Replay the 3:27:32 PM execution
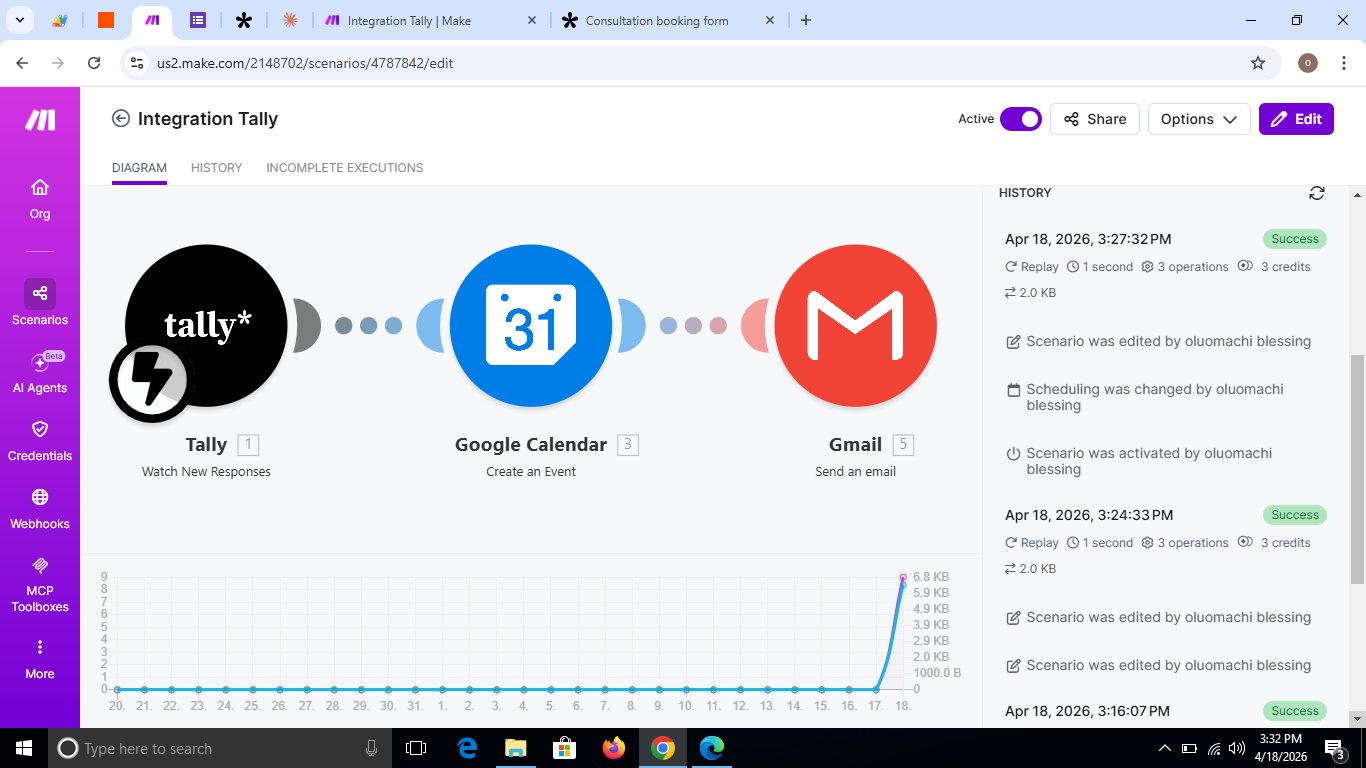This screenshot has width=1366, height=768. [x=1031, y=267]
